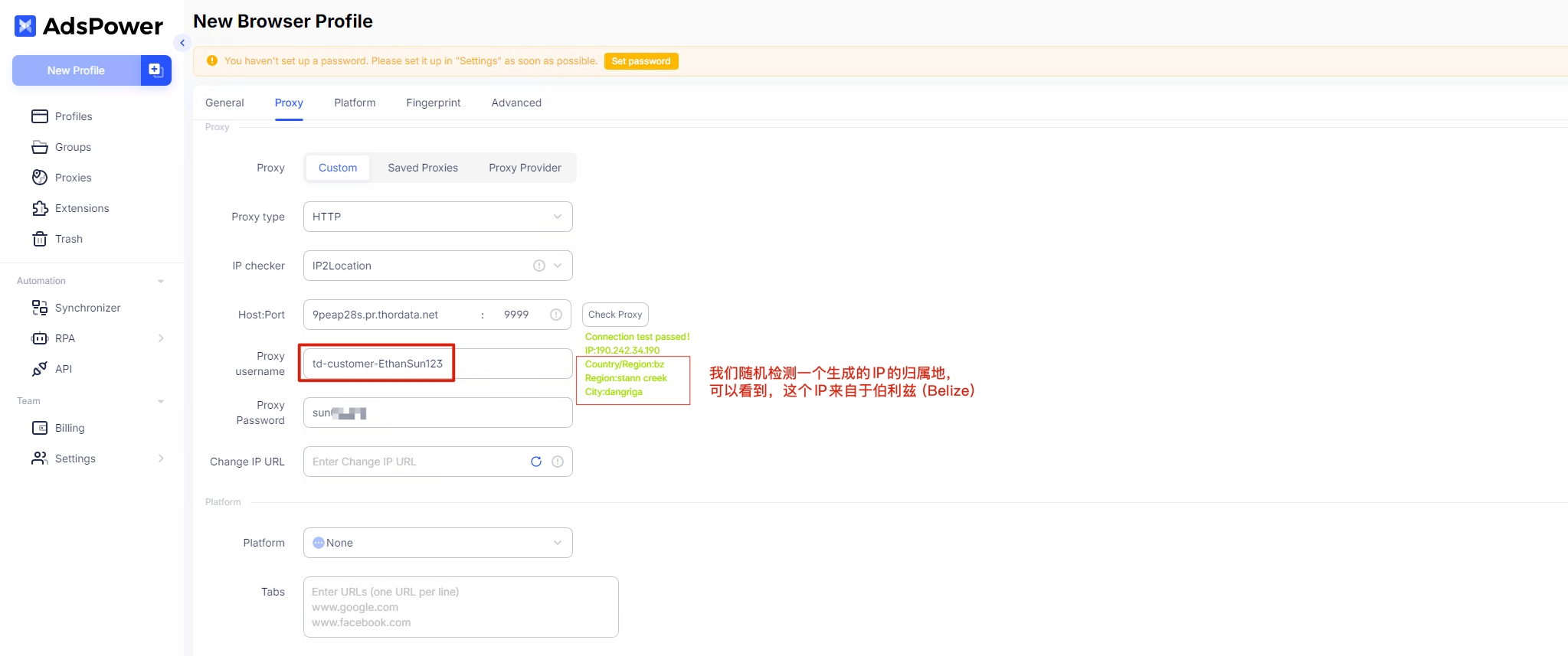Click the refresh icon in Change IP URL

coord(536,462)
